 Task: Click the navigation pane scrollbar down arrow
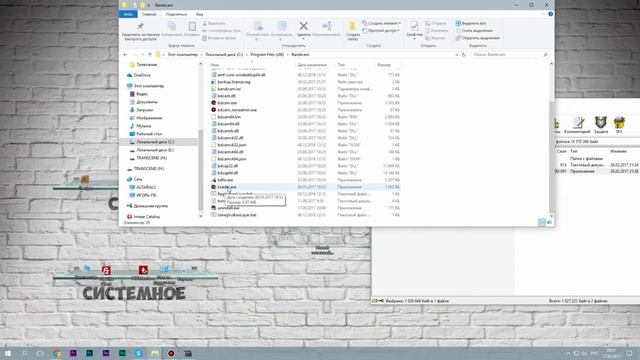tap(200, 216)
